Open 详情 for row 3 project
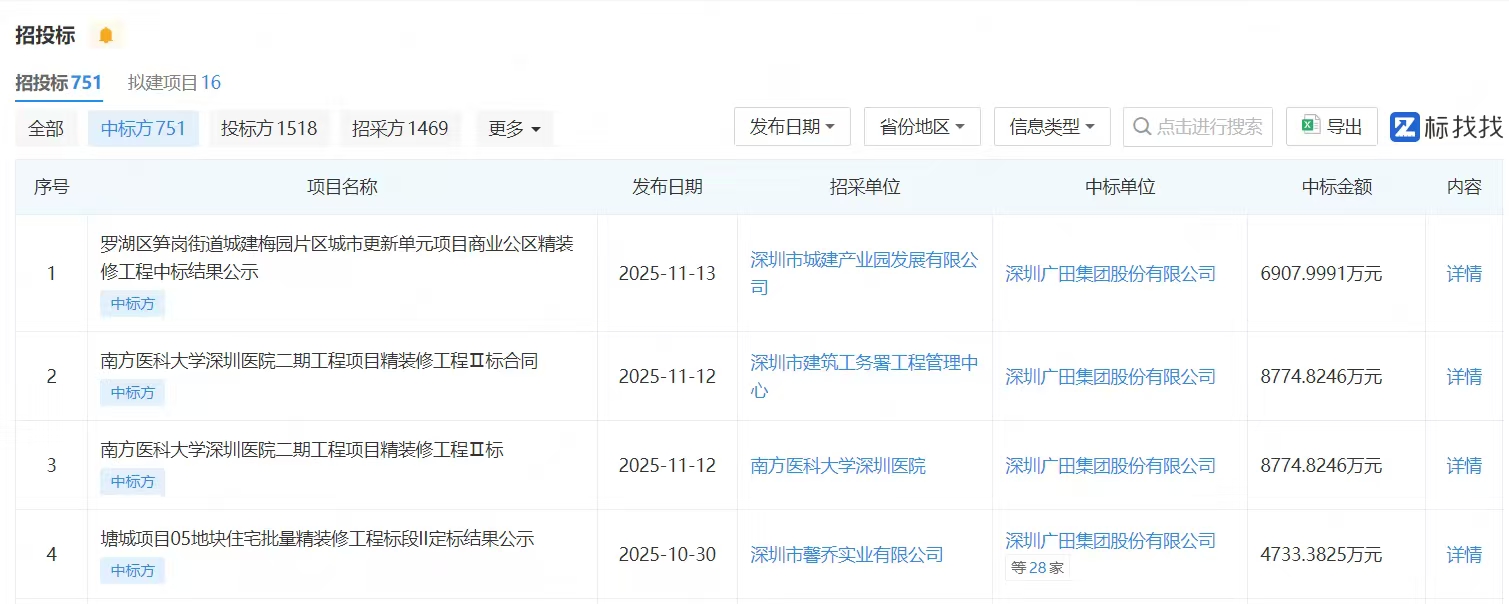 tap(1464, 465)
